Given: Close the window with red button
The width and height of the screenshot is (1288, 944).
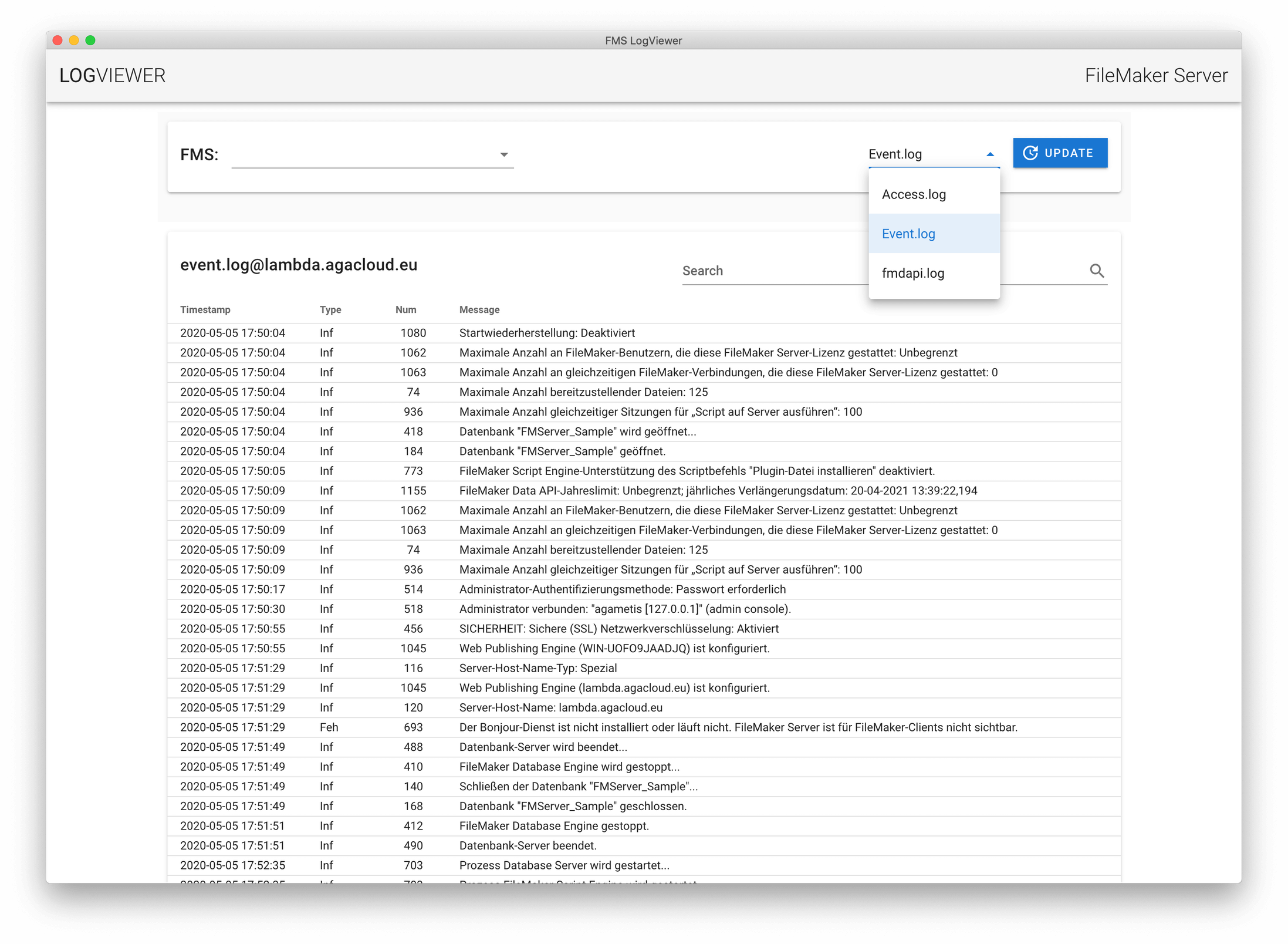Looking at the screenshot, I should (58, 41).
